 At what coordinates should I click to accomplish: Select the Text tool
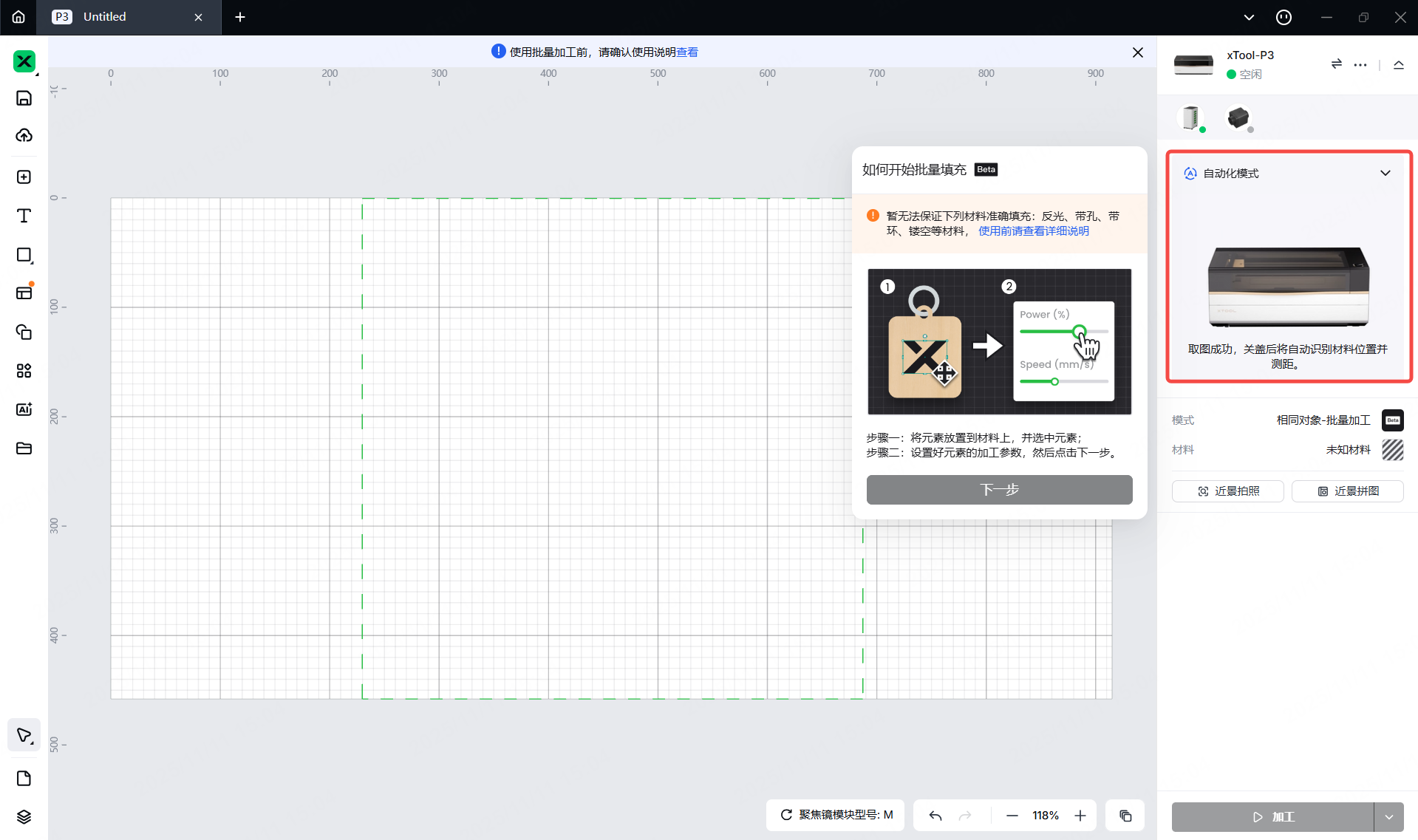click(x=24, y=216)
